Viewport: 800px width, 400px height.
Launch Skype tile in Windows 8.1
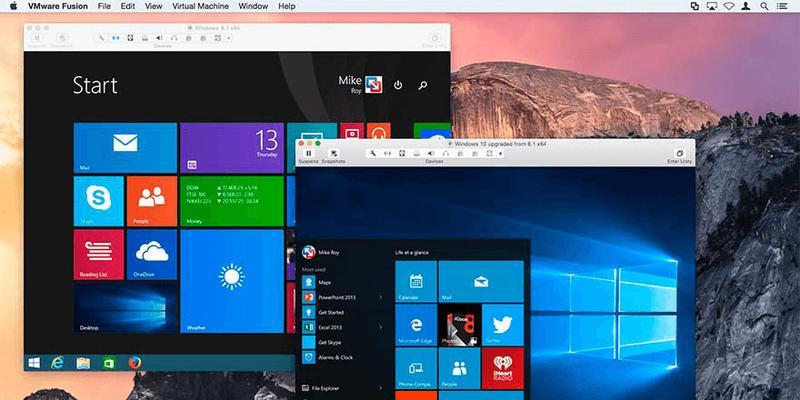99,201
